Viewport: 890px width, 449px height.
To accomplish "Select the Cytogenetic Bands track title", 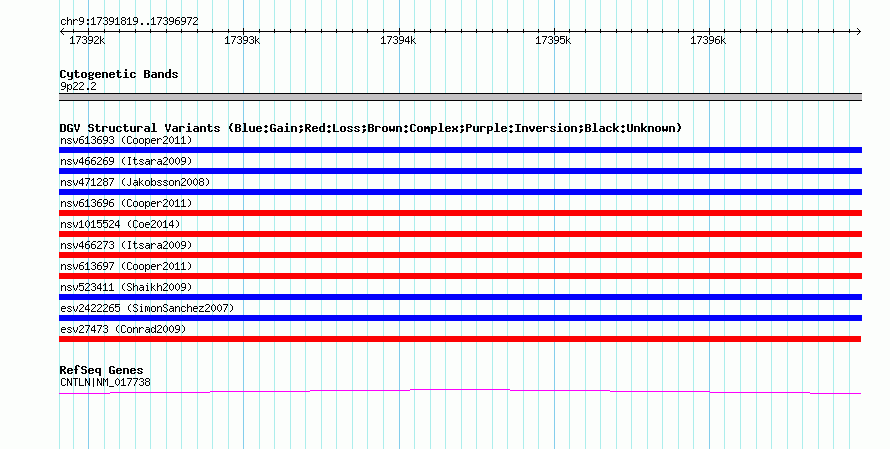I will point(119,74).
